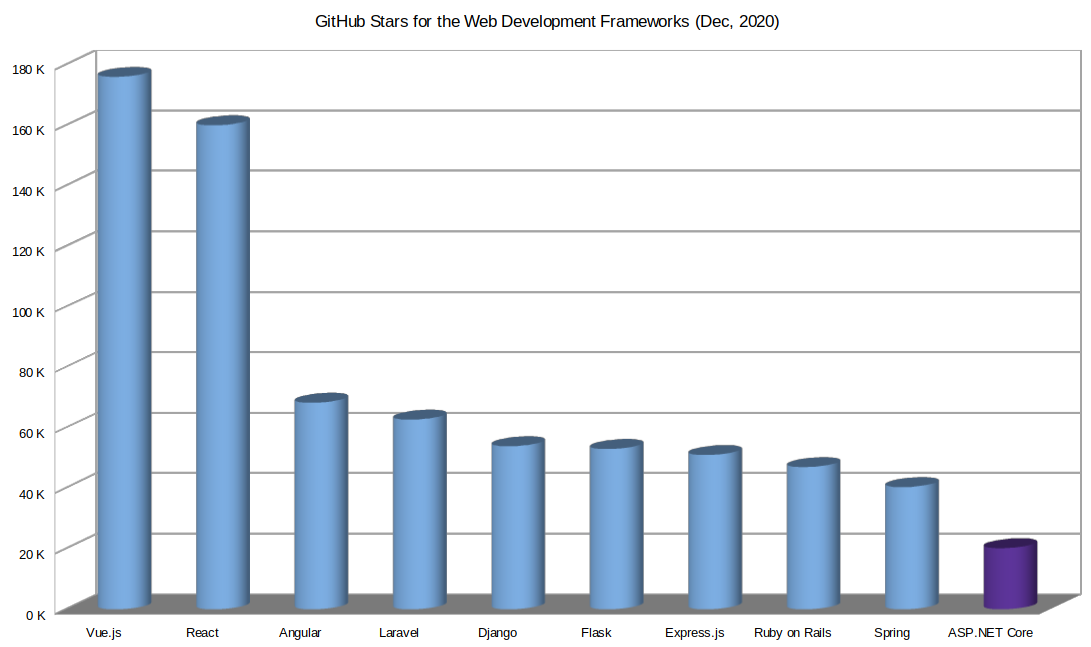This screenshot has height=647, width=1091.
Task: Click the 20 K y-axis value
Action: 32,554
